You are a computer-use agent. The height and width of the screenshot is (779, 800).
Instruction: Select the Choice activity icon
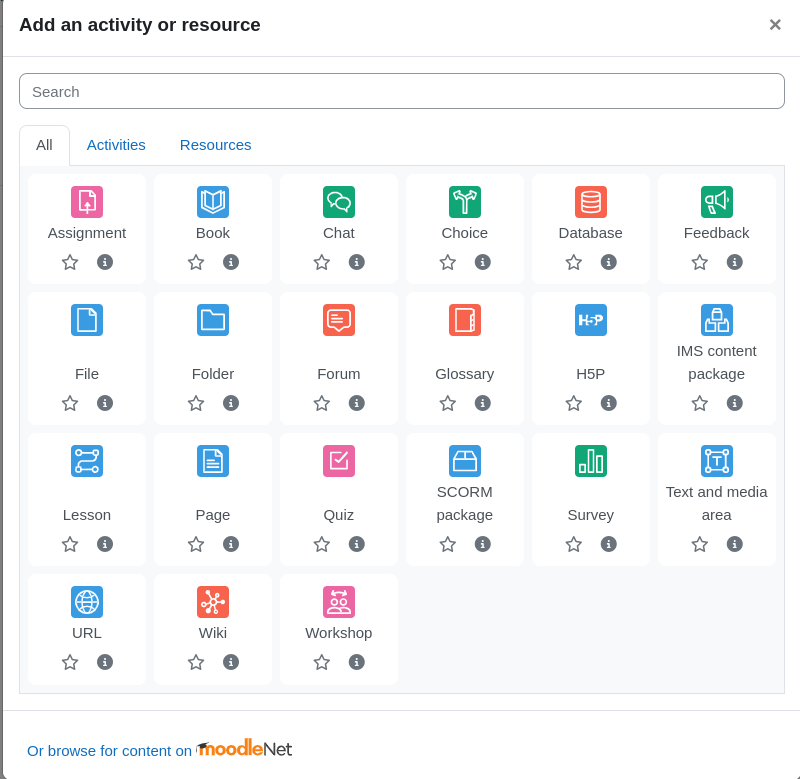pyautogui.click(x=465, y=202)
